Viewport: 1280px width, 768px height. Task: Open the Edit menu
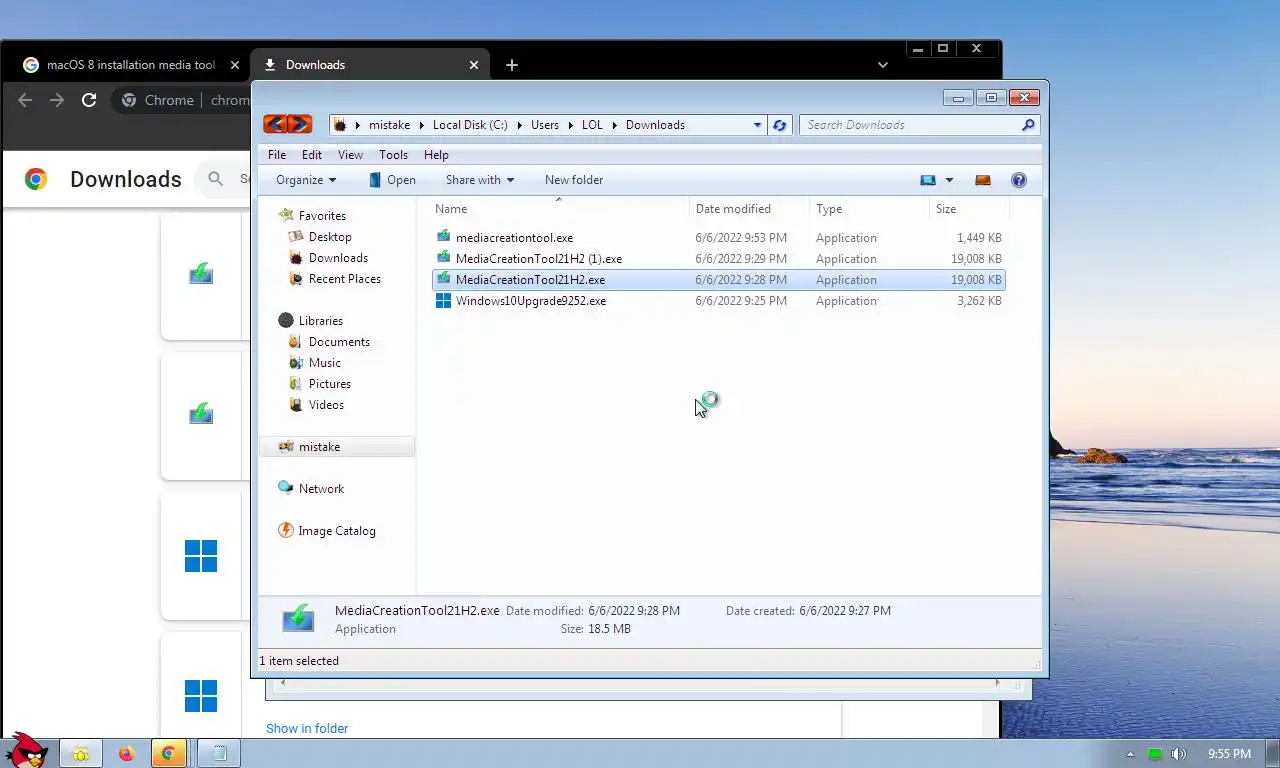tap(312, 155)
